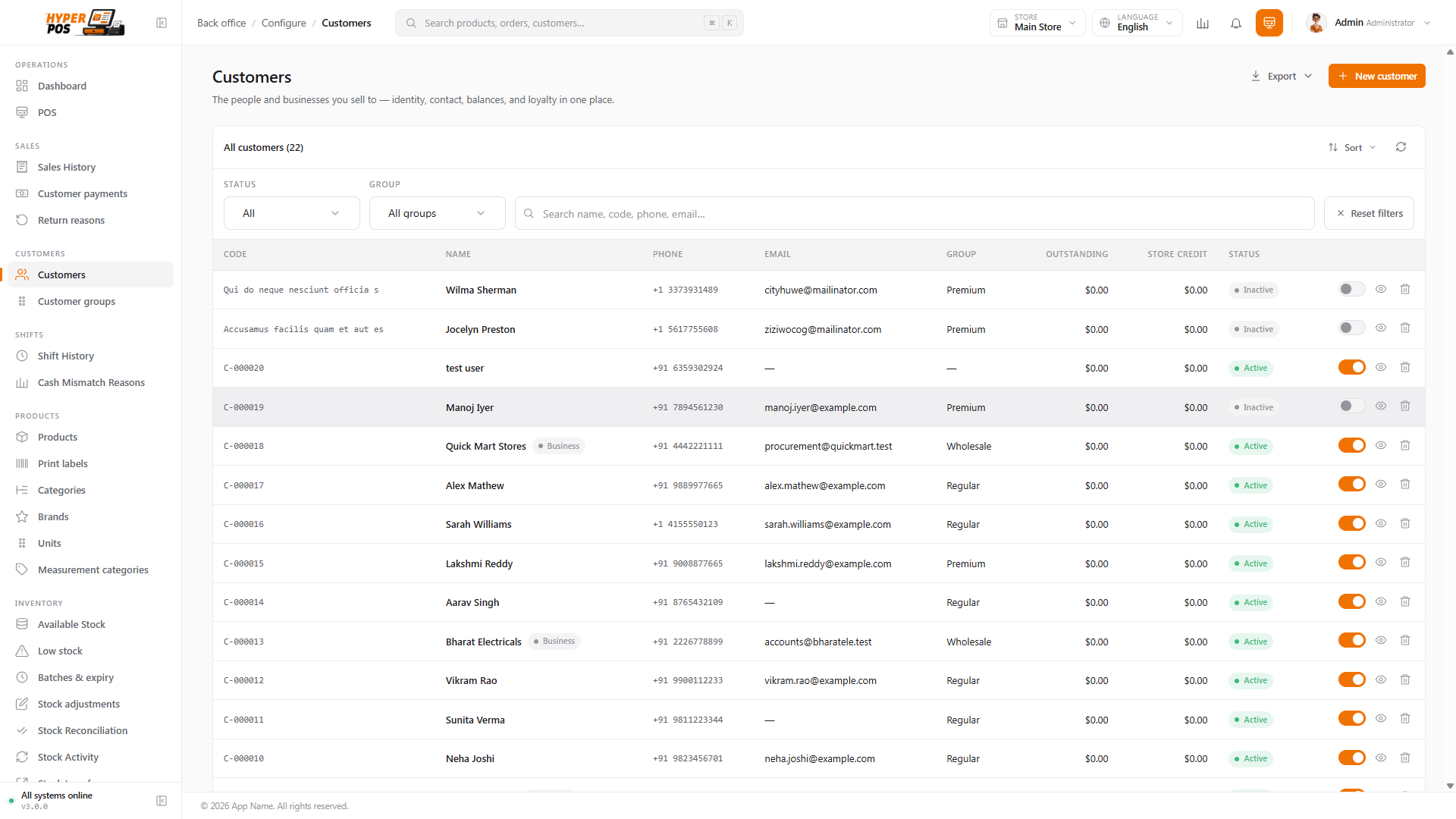Viewport: 1456px width, 819px height.
Task: Open the Main Store selector
Action: tap(1037, 23)
